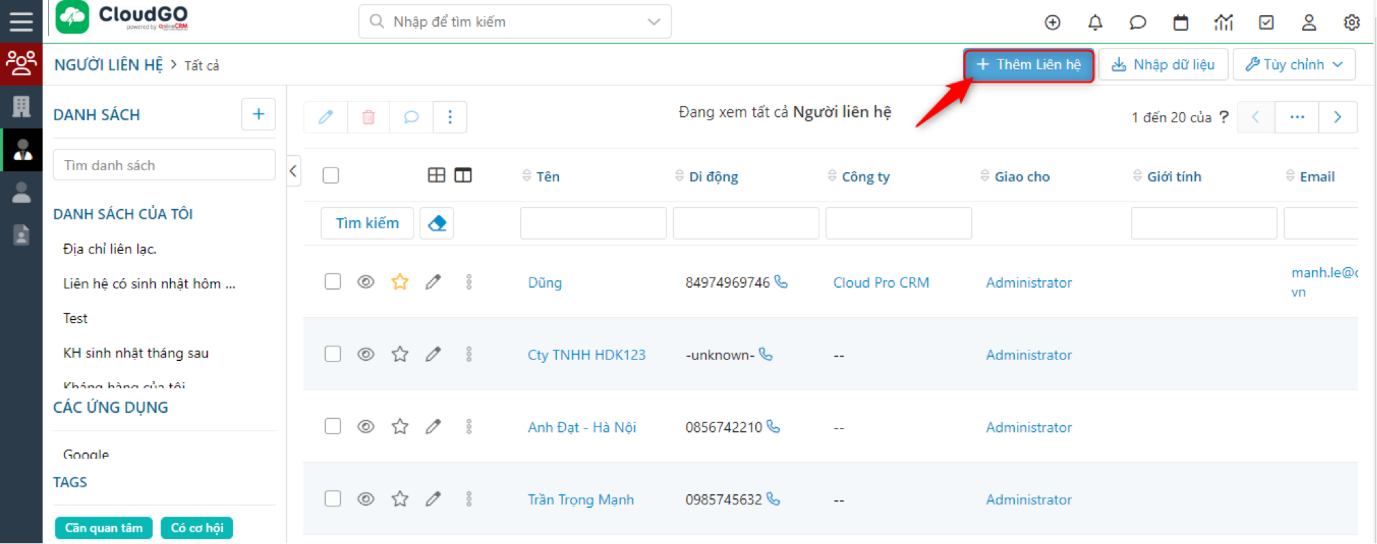The image size is (1377, 544).
Task: Toggle the select all checkbox in header
Action: point(331,176)
